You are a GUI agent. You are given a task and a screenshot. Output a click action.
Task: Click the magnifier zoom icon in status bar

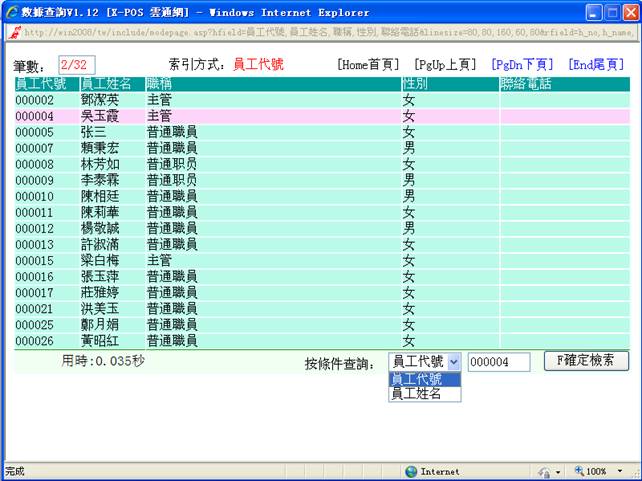pos(579,471)
